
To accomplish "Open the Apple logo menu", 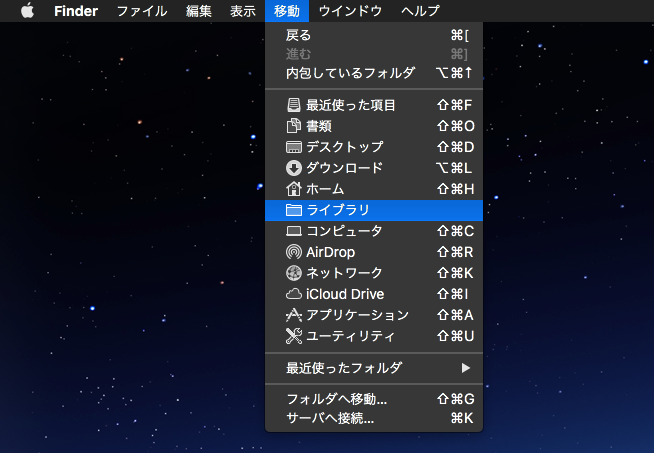I will tap(28, 10).
